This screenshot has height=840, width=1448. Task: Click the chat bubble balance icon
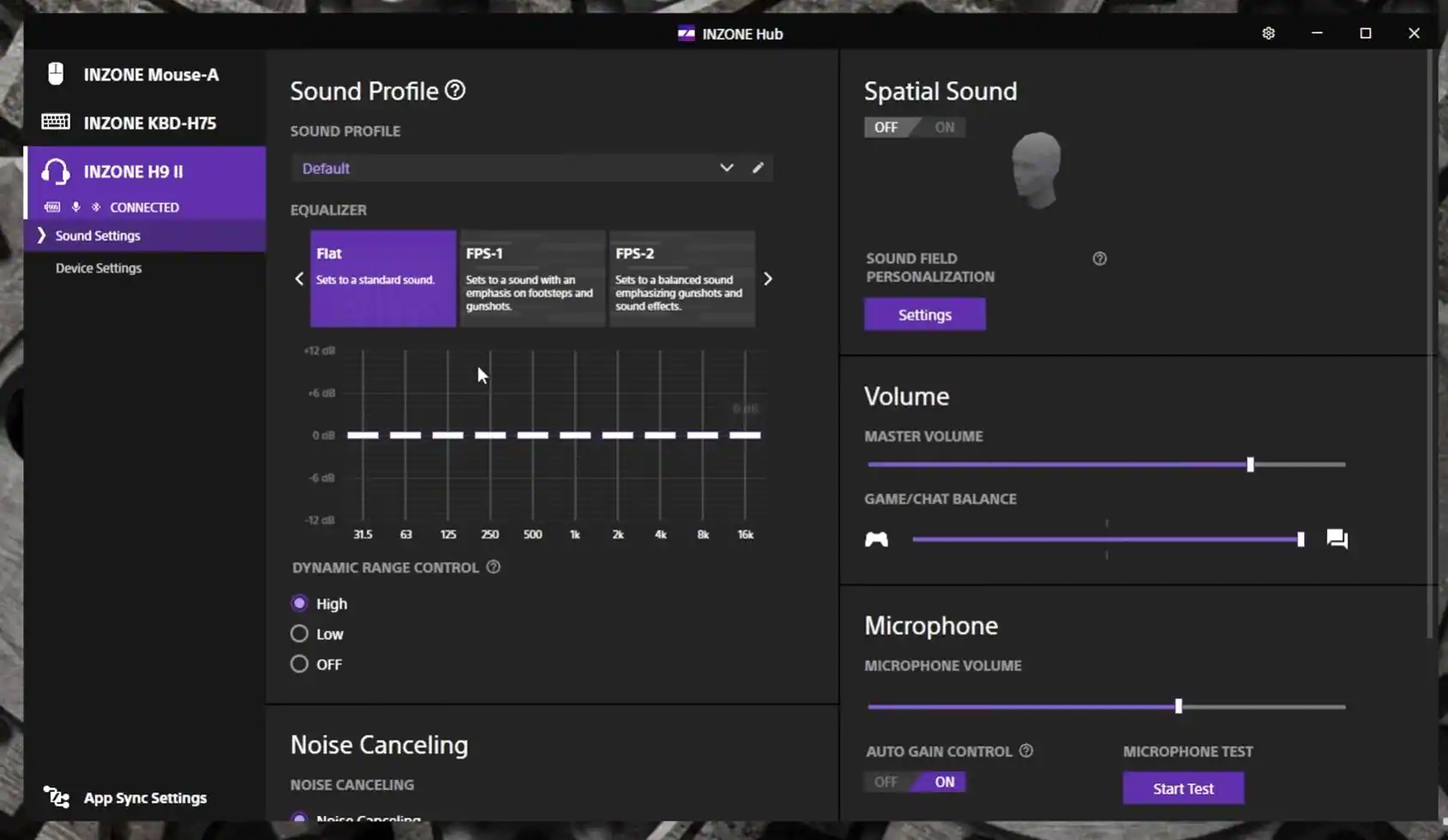[x=1337, y=539]
